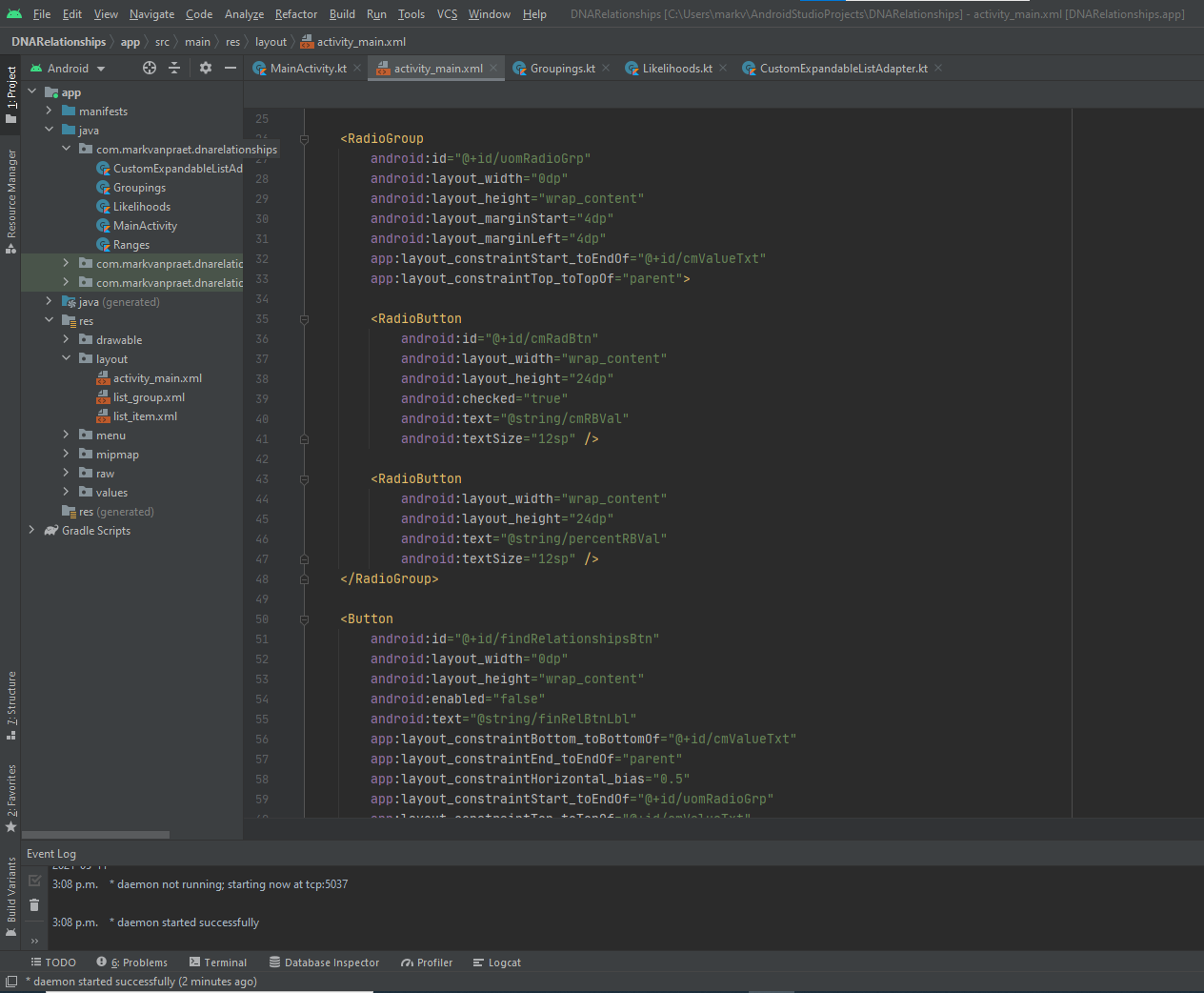
Task: Click the Project panel horizontal scrollbar
Action: click(x=95, y=835)
